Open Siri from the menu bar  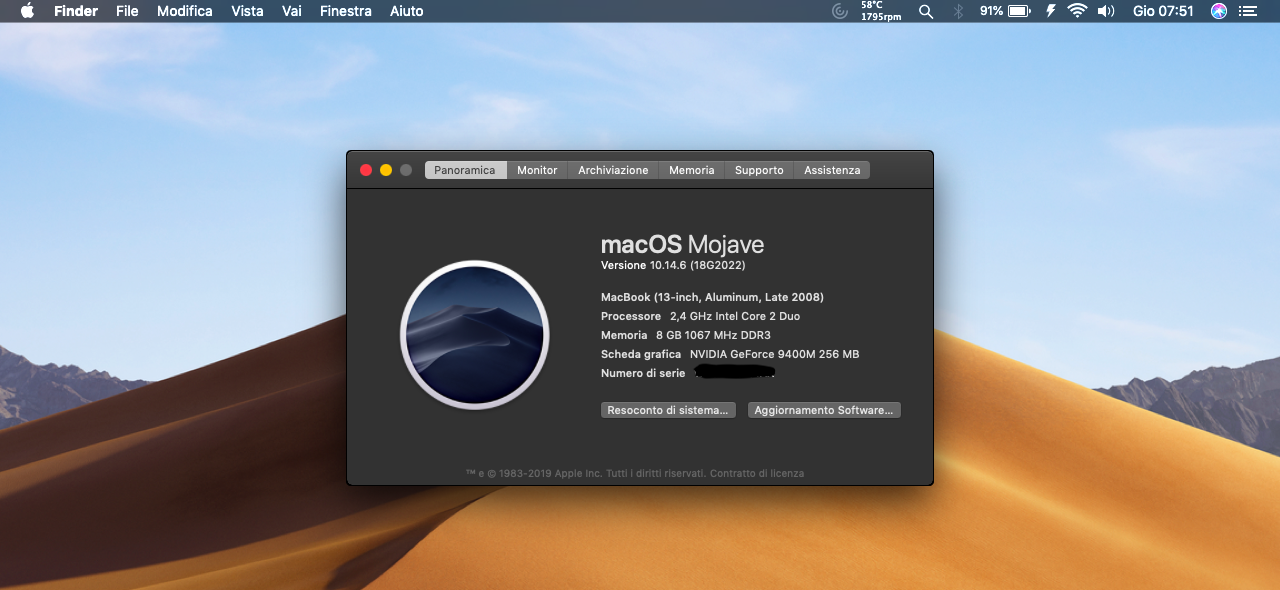coord(1219,11)
